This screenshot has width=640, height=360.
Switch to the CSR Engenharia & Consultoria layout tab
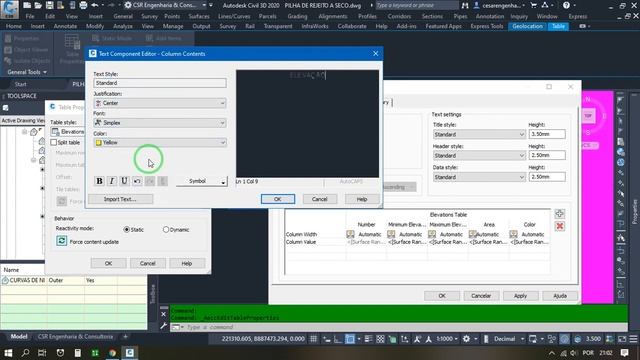(x=75, y=337)
